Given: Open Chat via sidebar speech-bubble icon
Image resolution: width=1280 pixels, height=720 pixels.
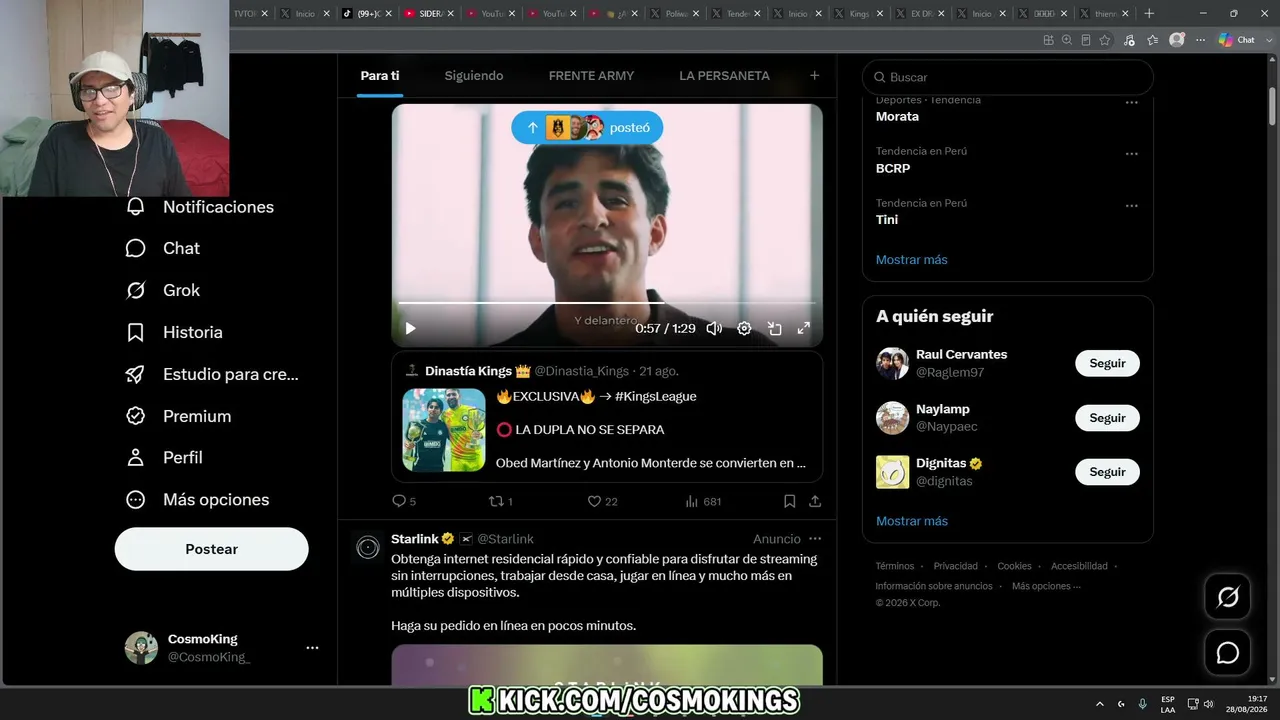Looking at the screenshot, I should (x=135, y=248).
